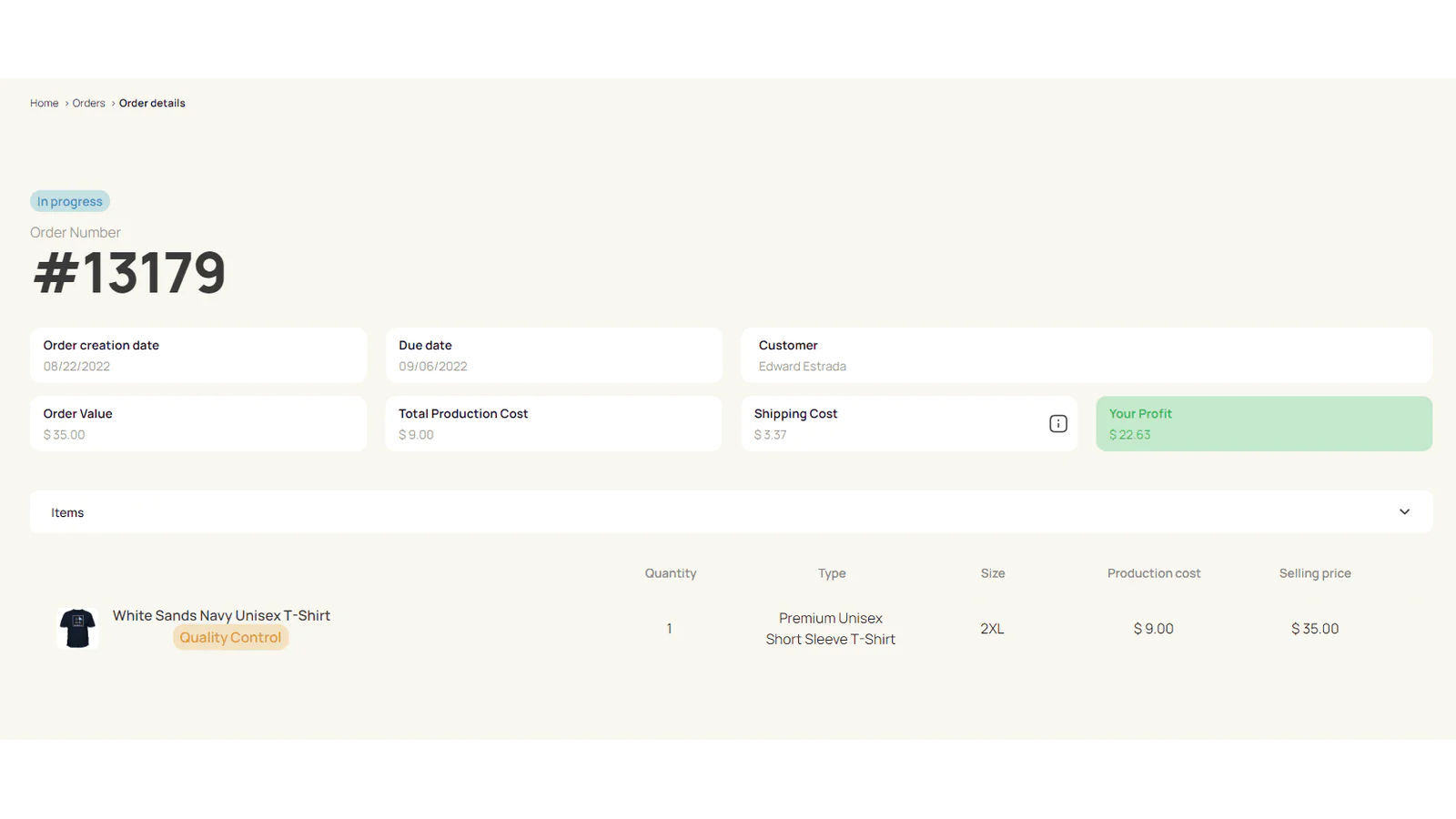Click the Production cost column header
The image size is (1456, 819).
[x=1153, y=573]
